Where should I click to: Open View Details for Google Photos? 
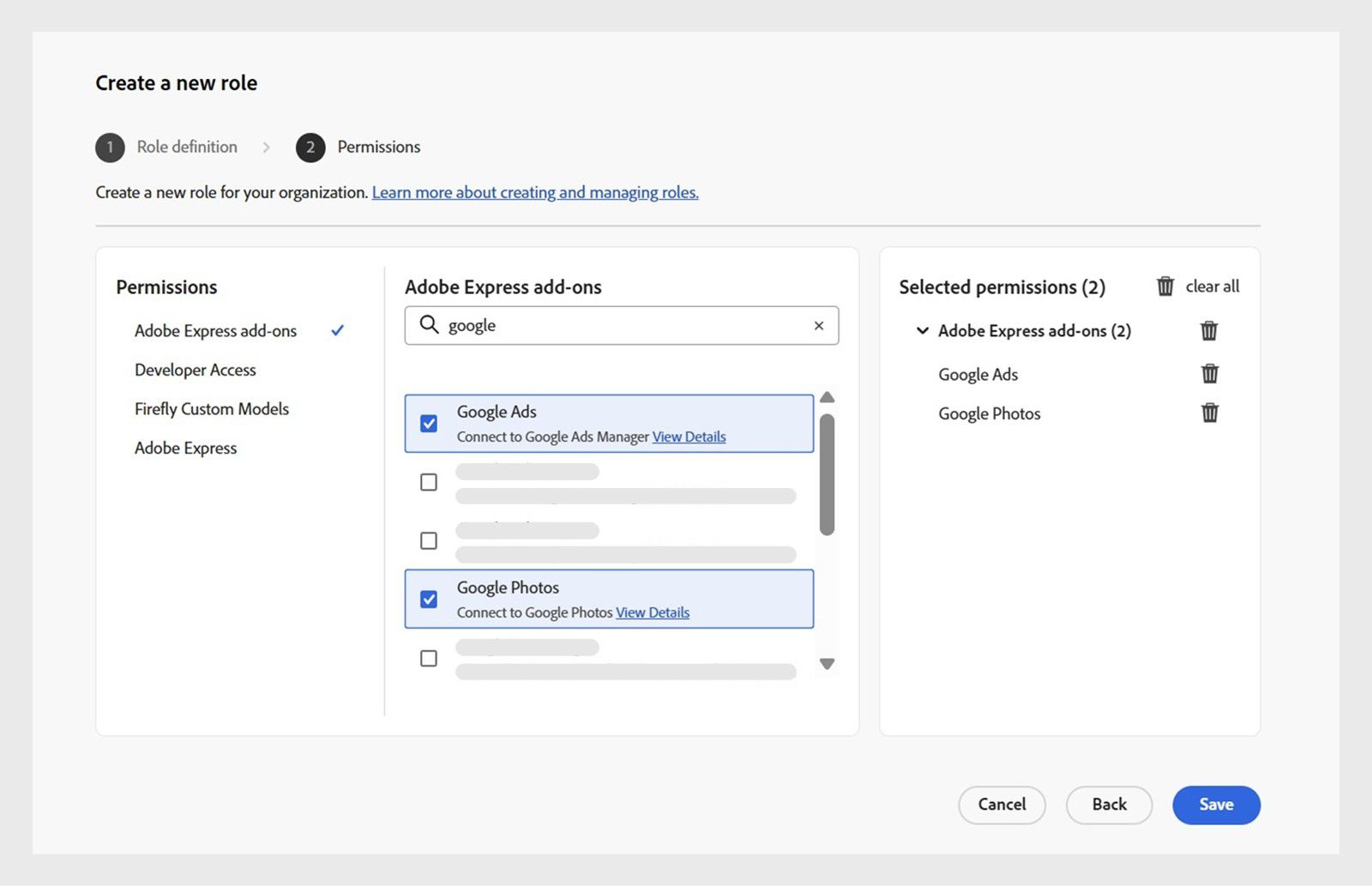pos(652,612)
